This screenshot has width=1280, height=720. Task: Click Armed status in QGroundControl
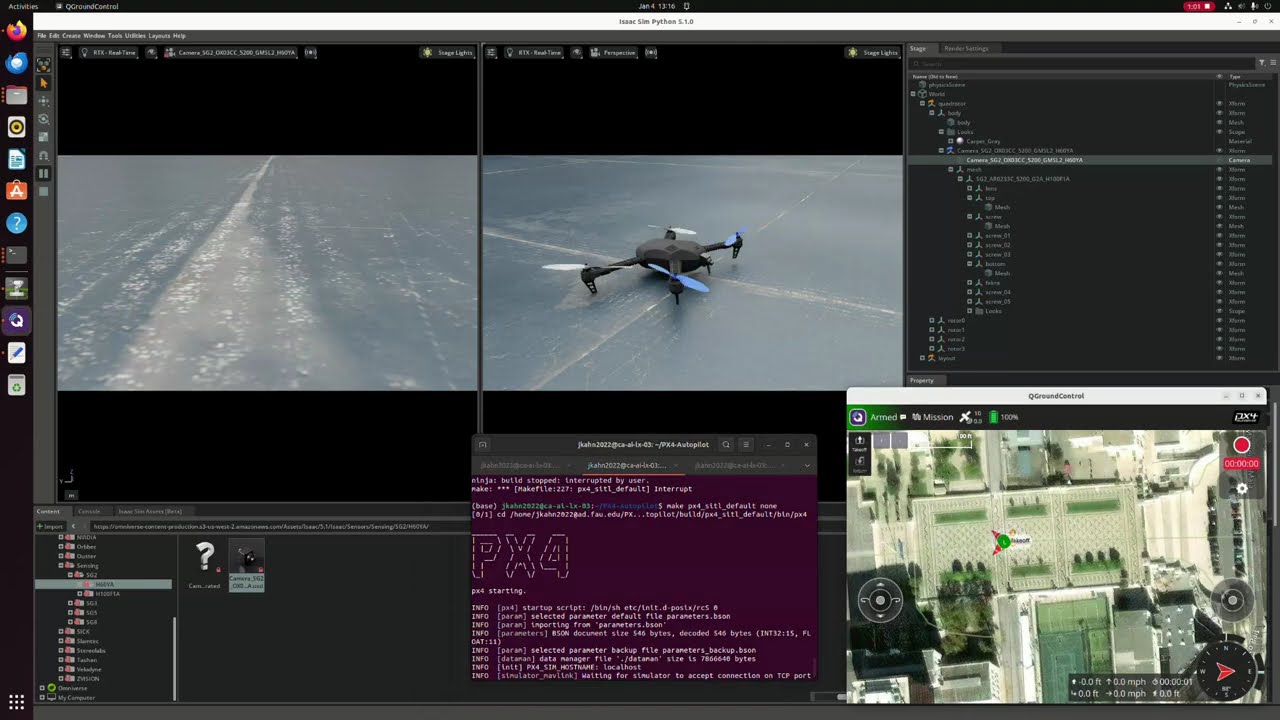click(884, 417)
